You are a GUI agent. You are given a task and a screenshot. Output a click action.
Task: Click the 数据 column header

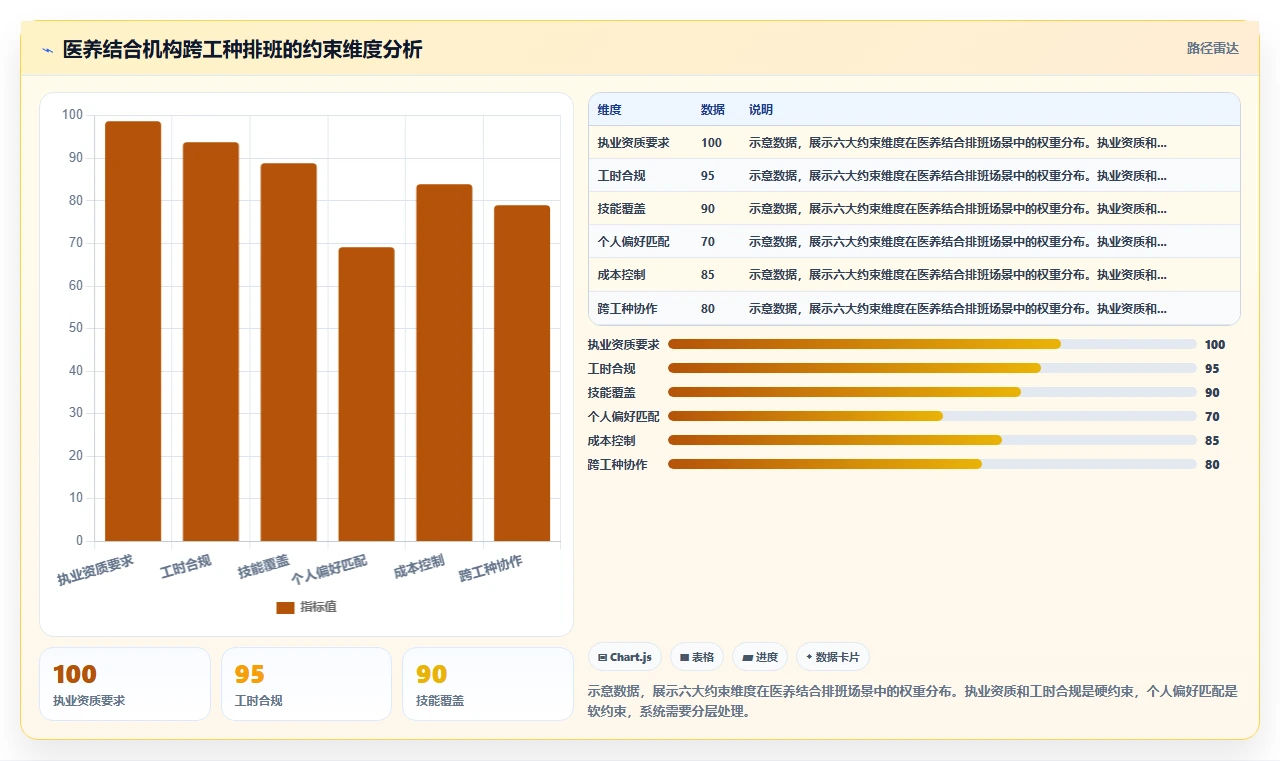coord(713,110)
